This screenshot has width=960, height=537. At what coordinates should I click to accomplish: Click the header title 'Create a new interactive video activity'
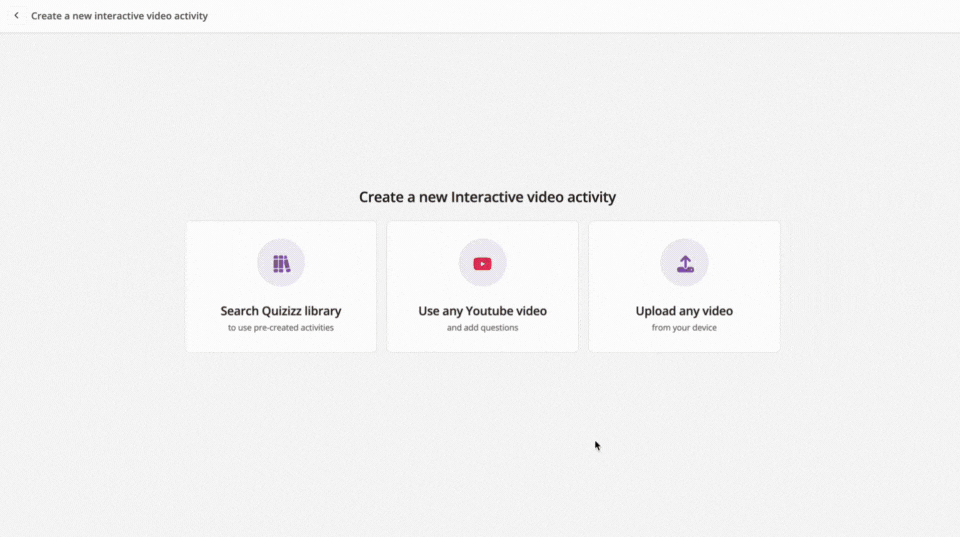(119, 16)
